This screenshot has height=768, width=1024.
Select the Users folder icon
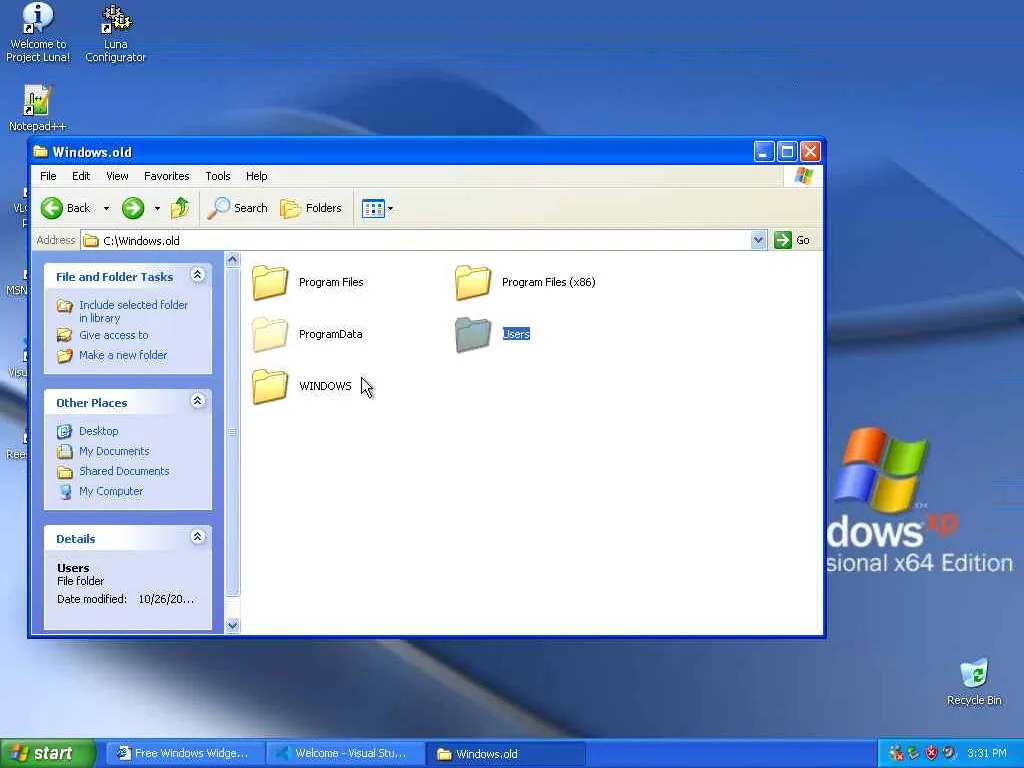[473, 334]
